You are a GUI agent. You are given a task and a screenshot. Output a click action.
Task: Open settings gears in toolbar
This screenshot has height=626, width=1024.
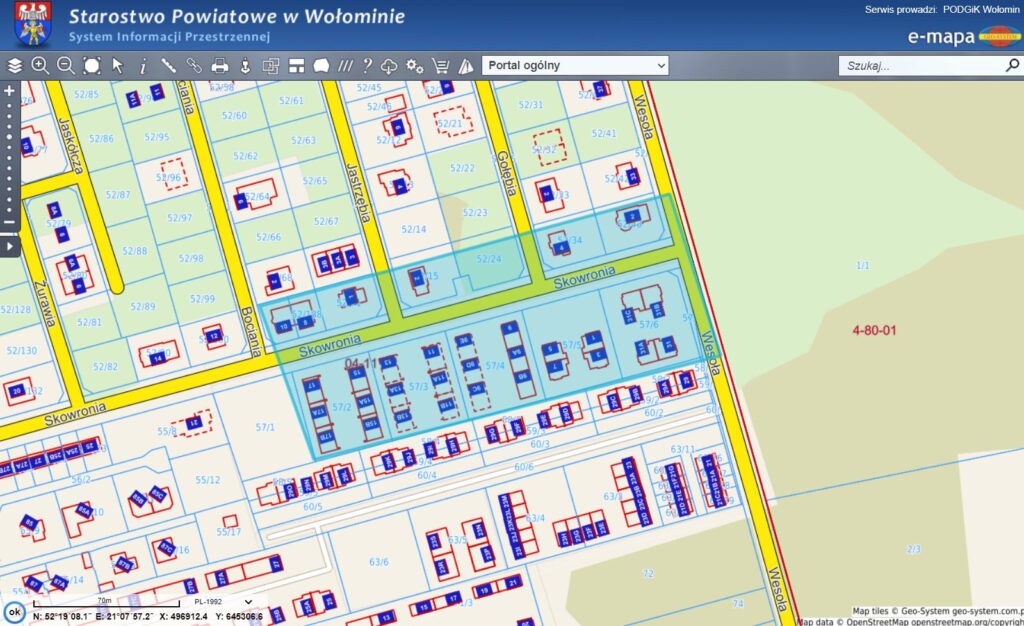[x=414, y=66]
